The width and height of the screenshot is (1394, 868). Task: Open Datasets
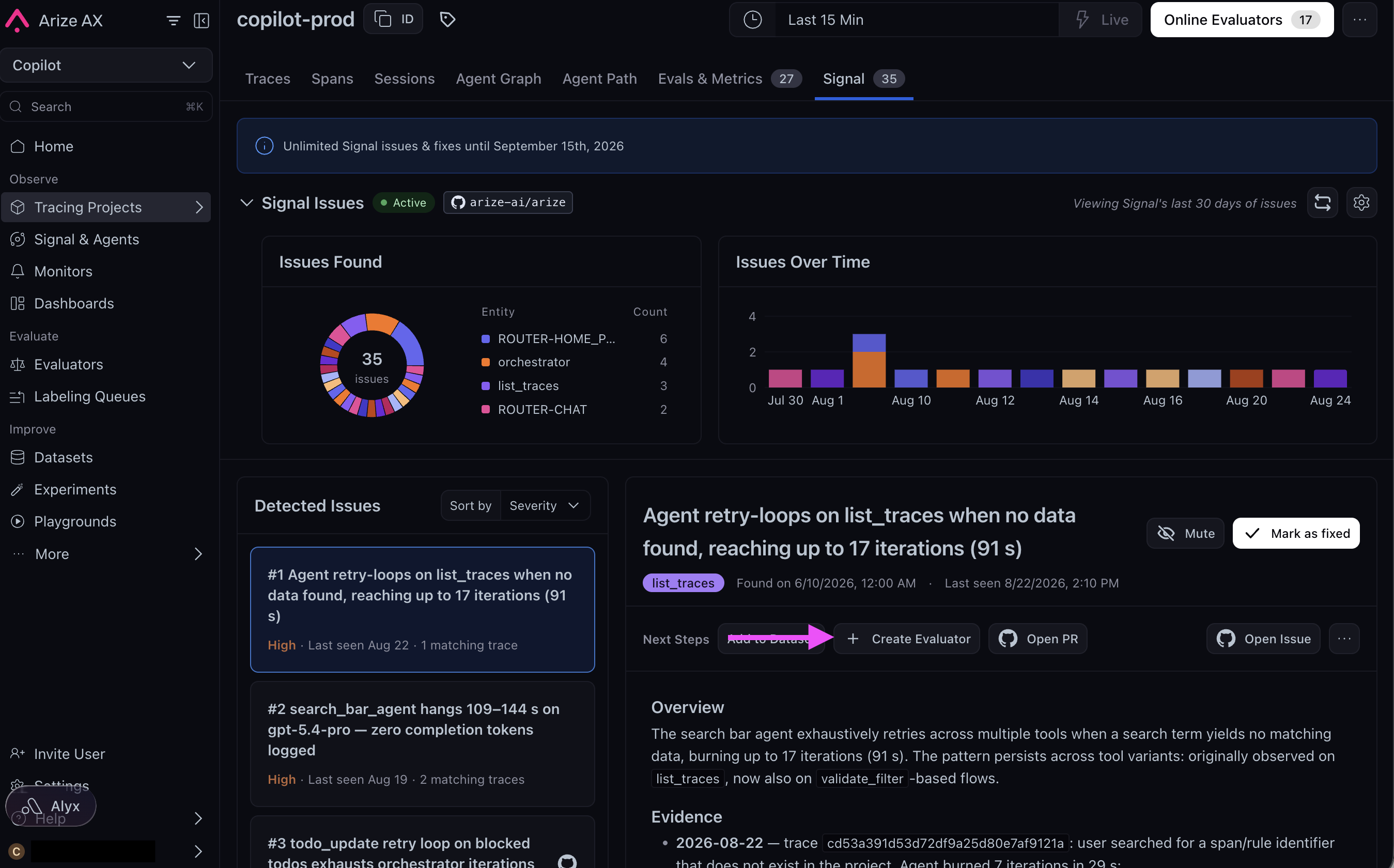pos(63,458)
